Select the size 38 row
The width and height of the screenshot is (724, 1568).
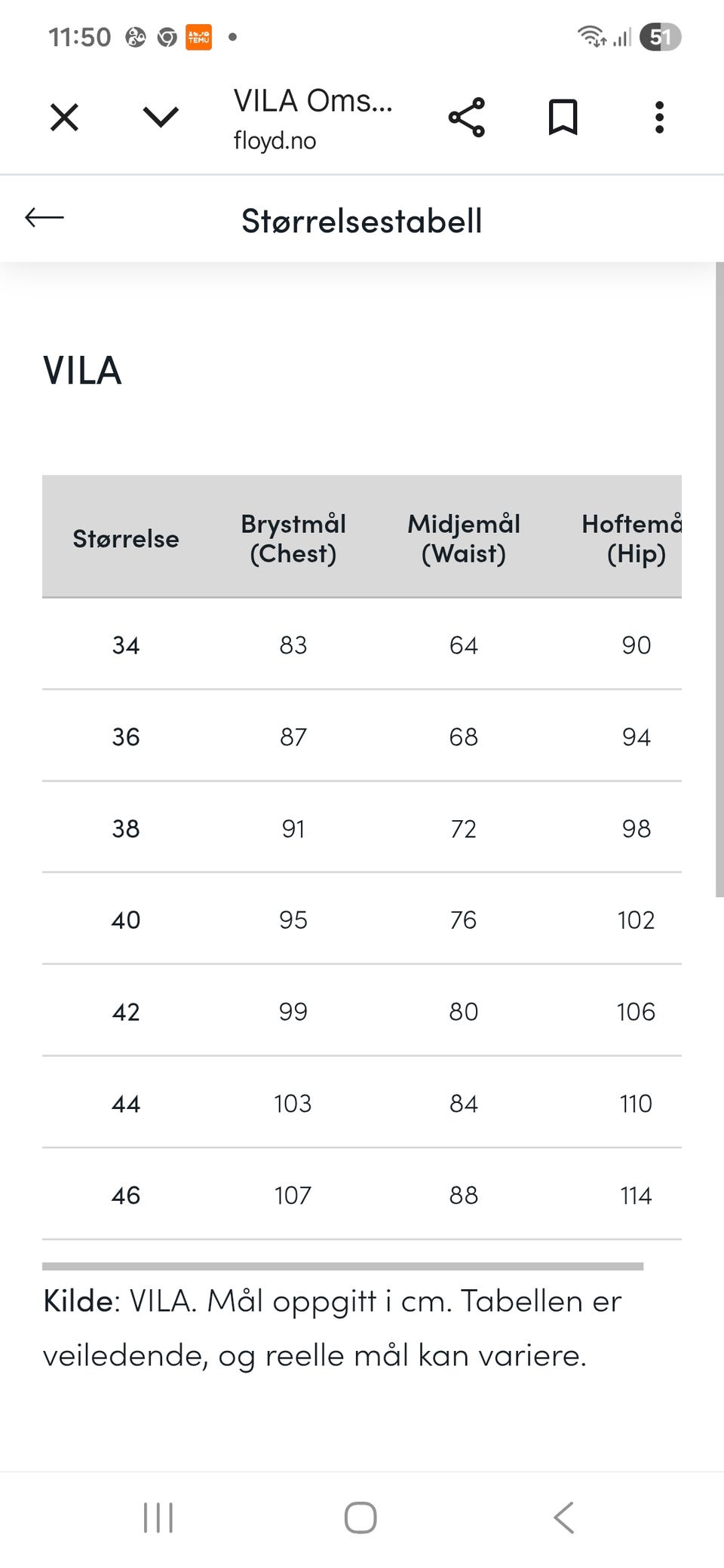coord(362,828)
